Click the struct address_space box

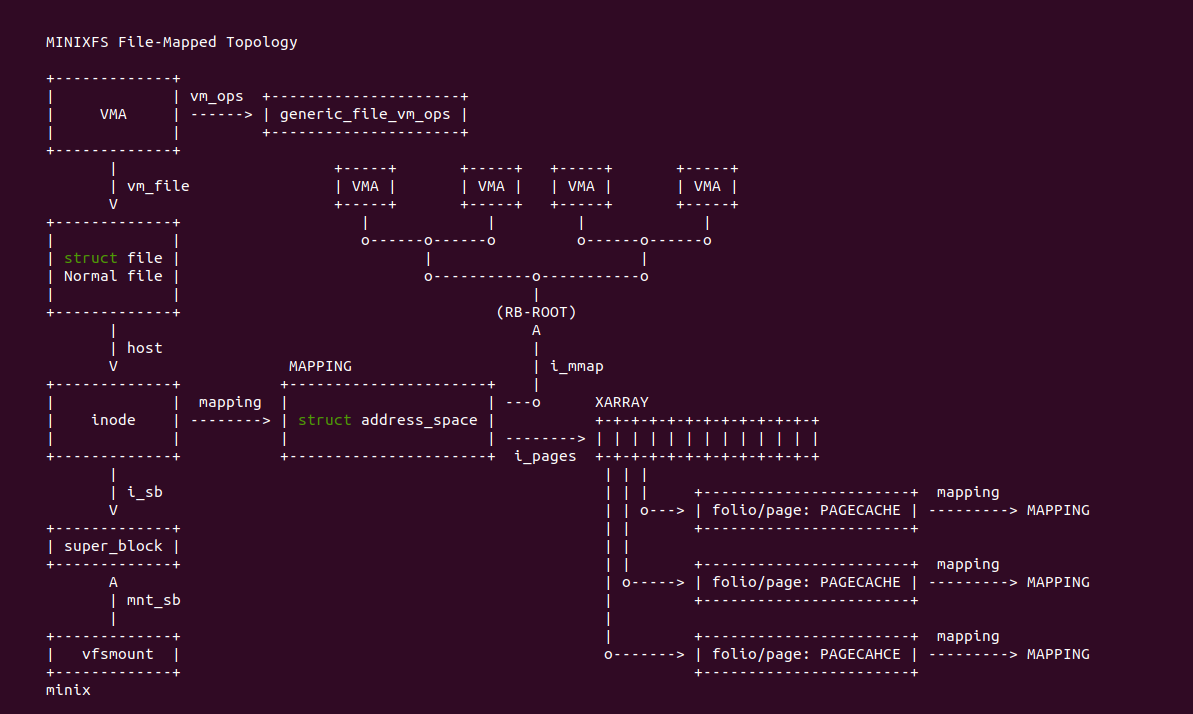click(388, 420)
